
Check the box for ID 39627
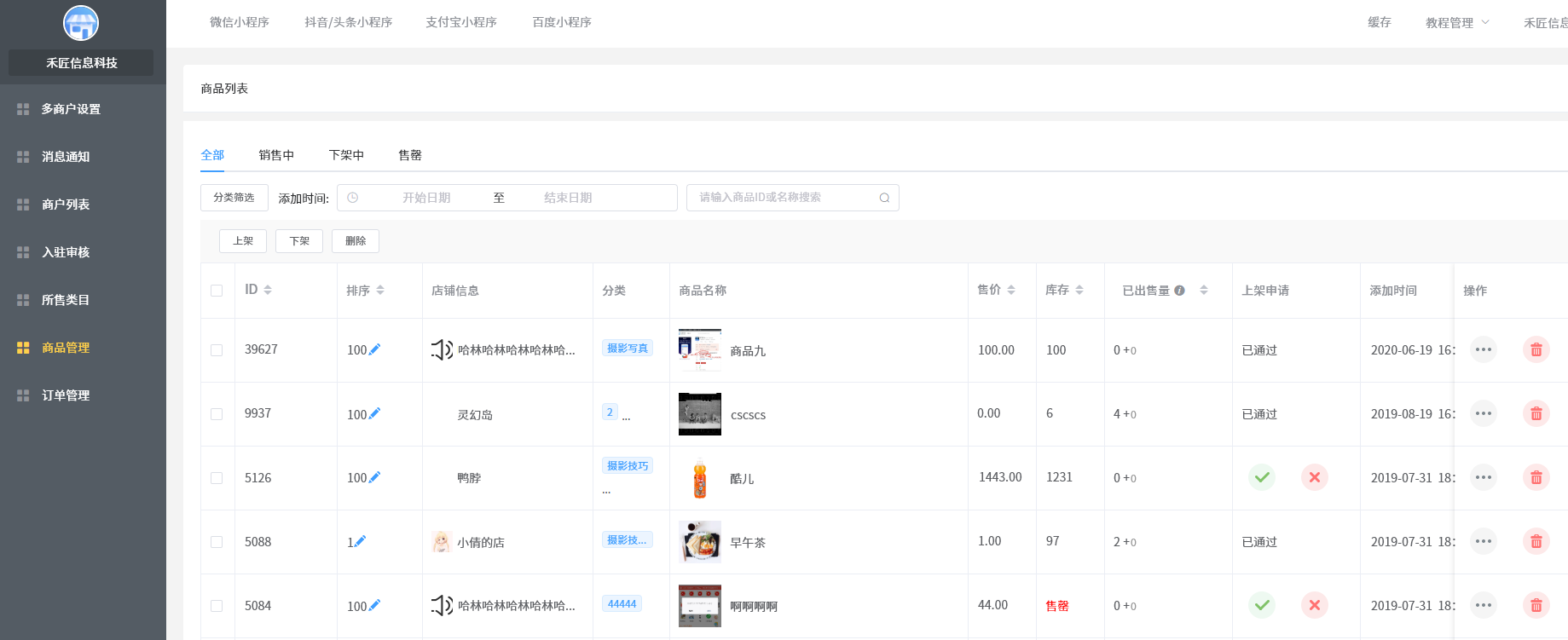point(217,350)
